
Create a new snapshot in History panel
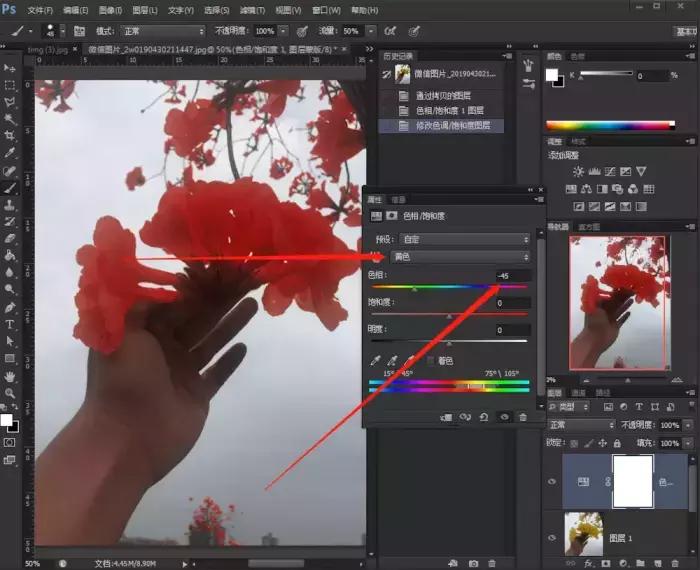(474, 564)
